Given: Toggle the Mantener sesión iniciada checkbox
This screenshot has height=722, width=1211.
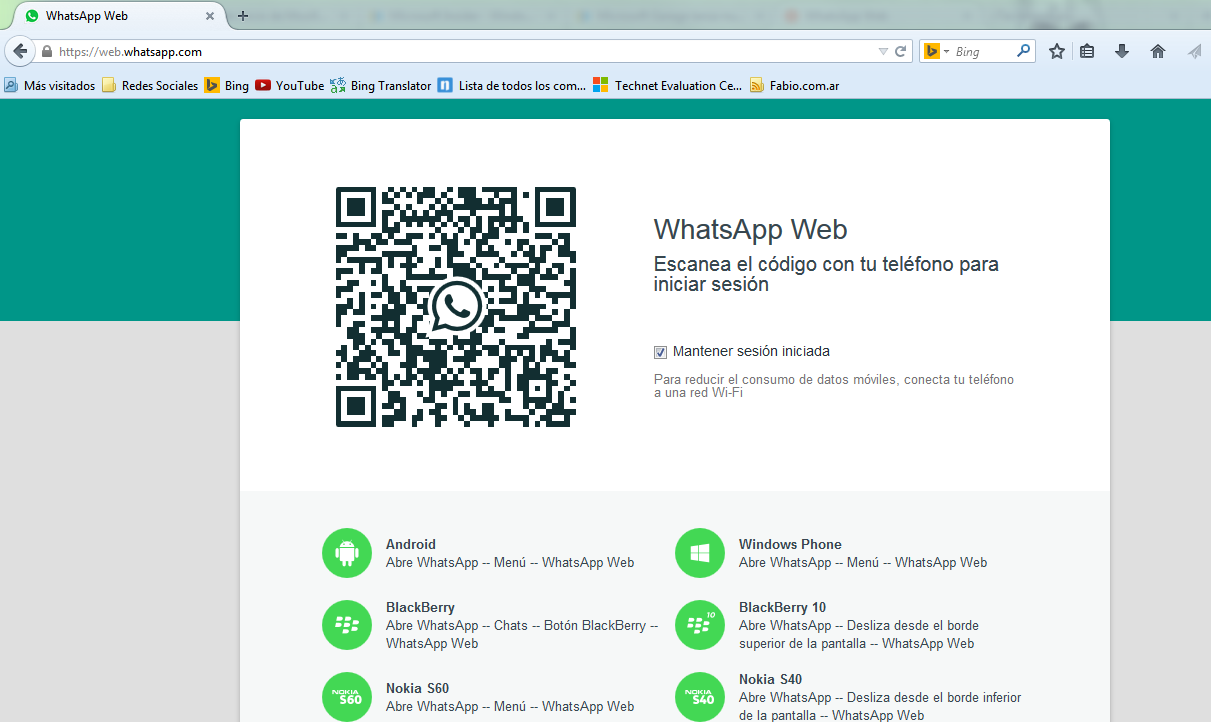Looking at the screenshot, I should coord(660,352).
